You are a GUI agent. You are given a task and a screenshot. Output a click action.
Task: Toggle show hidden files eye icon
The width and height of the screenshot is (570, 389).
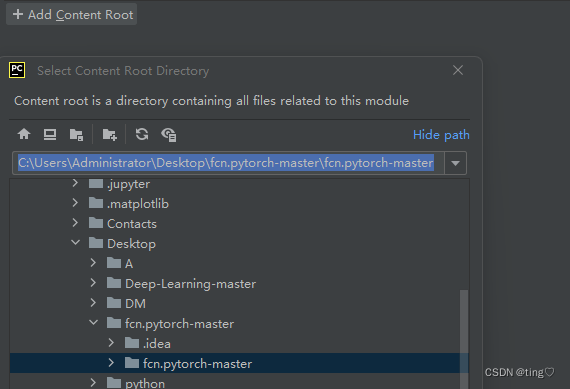tap(169, 135)
